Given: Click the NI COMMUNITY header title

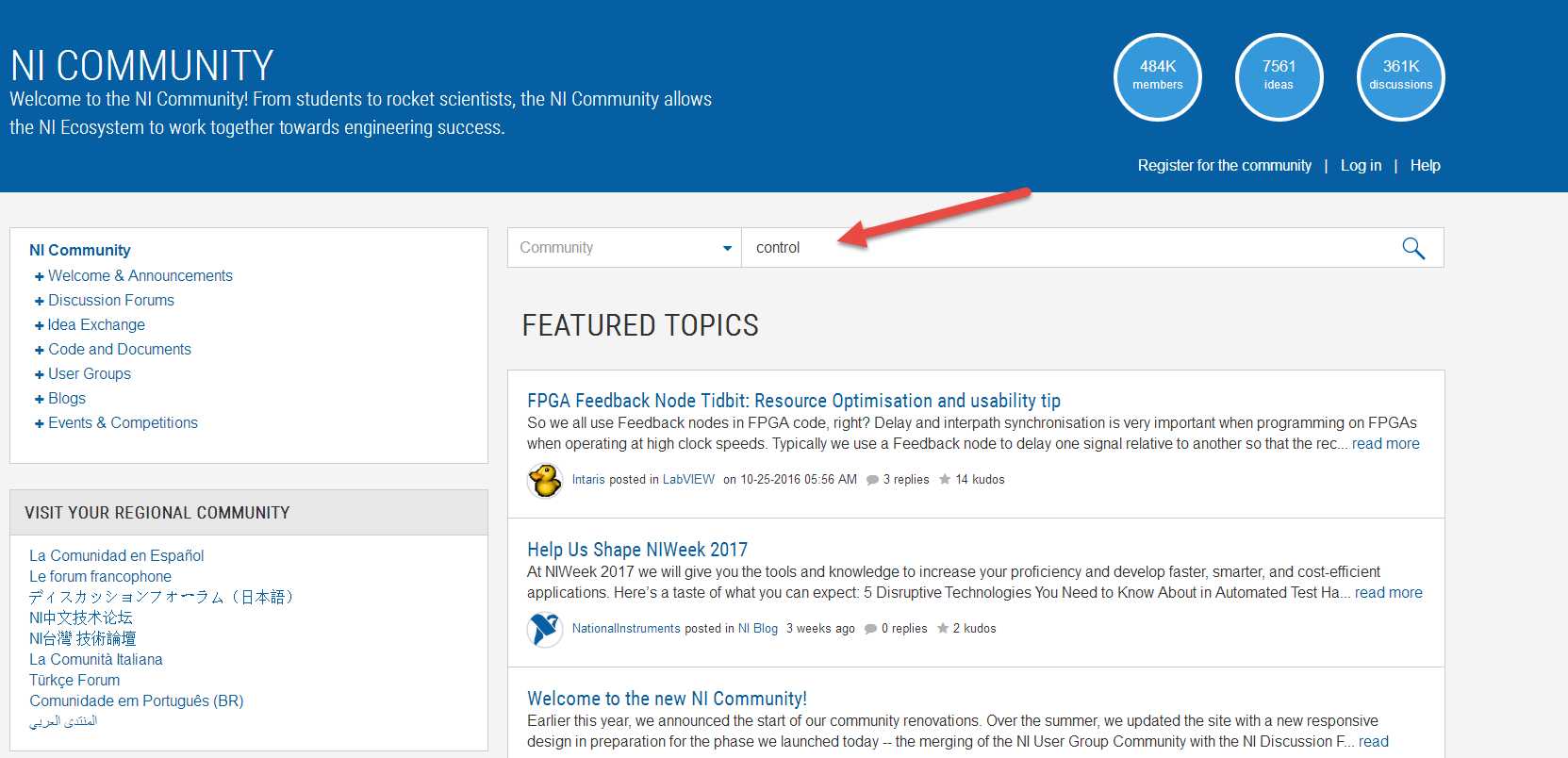Looking at the screenshot, I should click(142, 66).
